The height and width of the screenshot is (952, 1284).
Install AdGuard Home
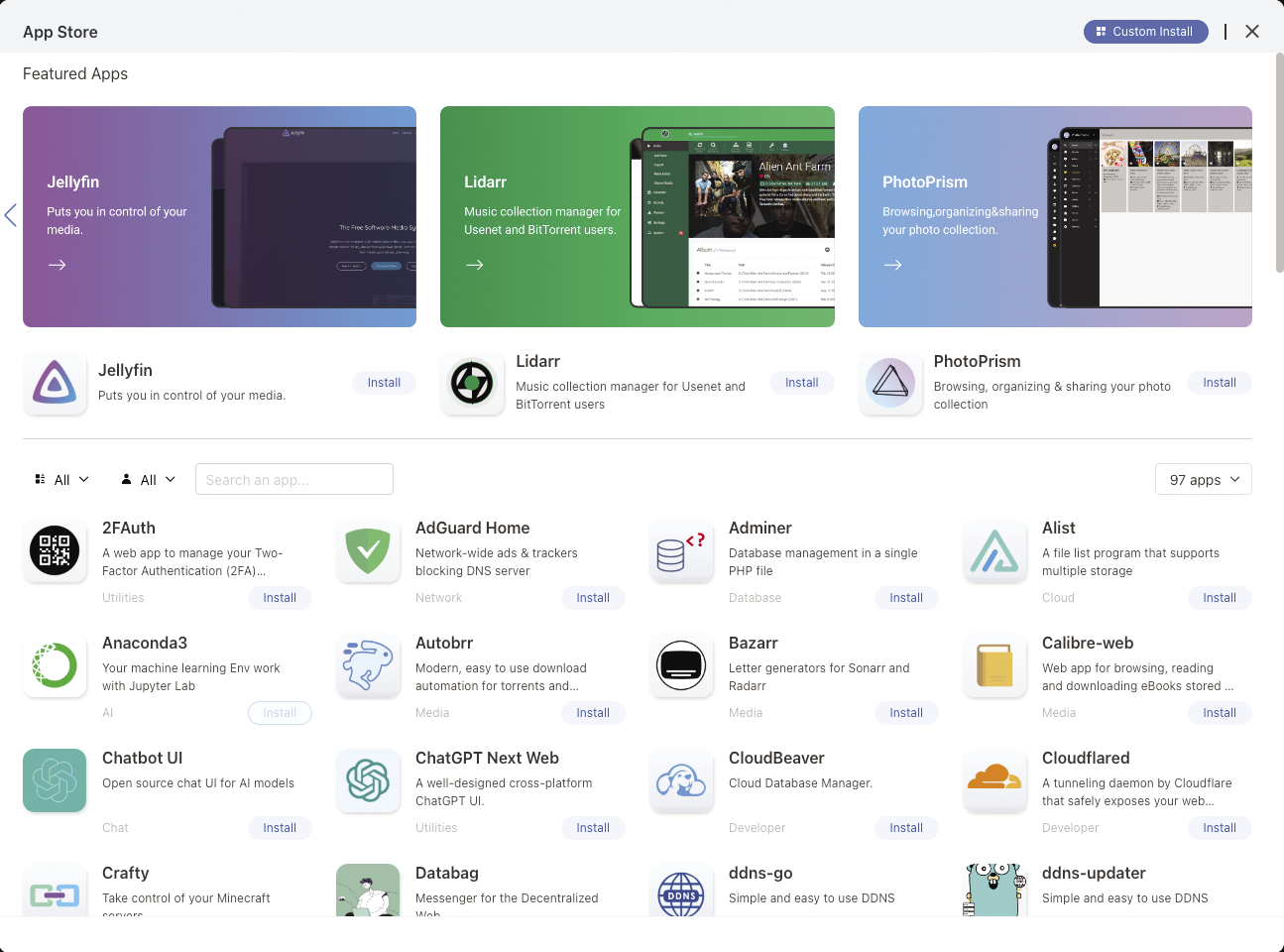593,598
